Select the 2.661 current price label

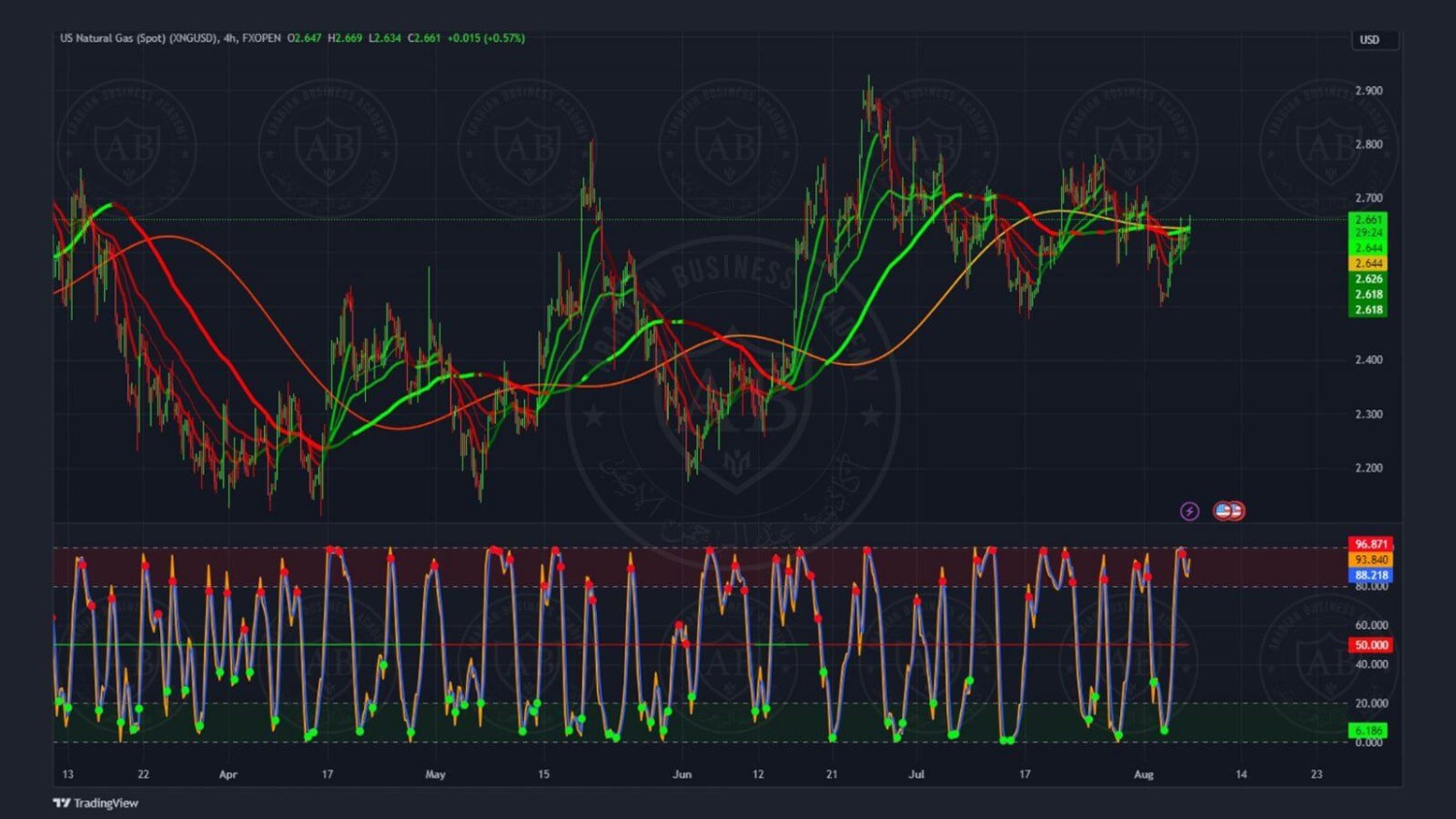(1368, 219)
